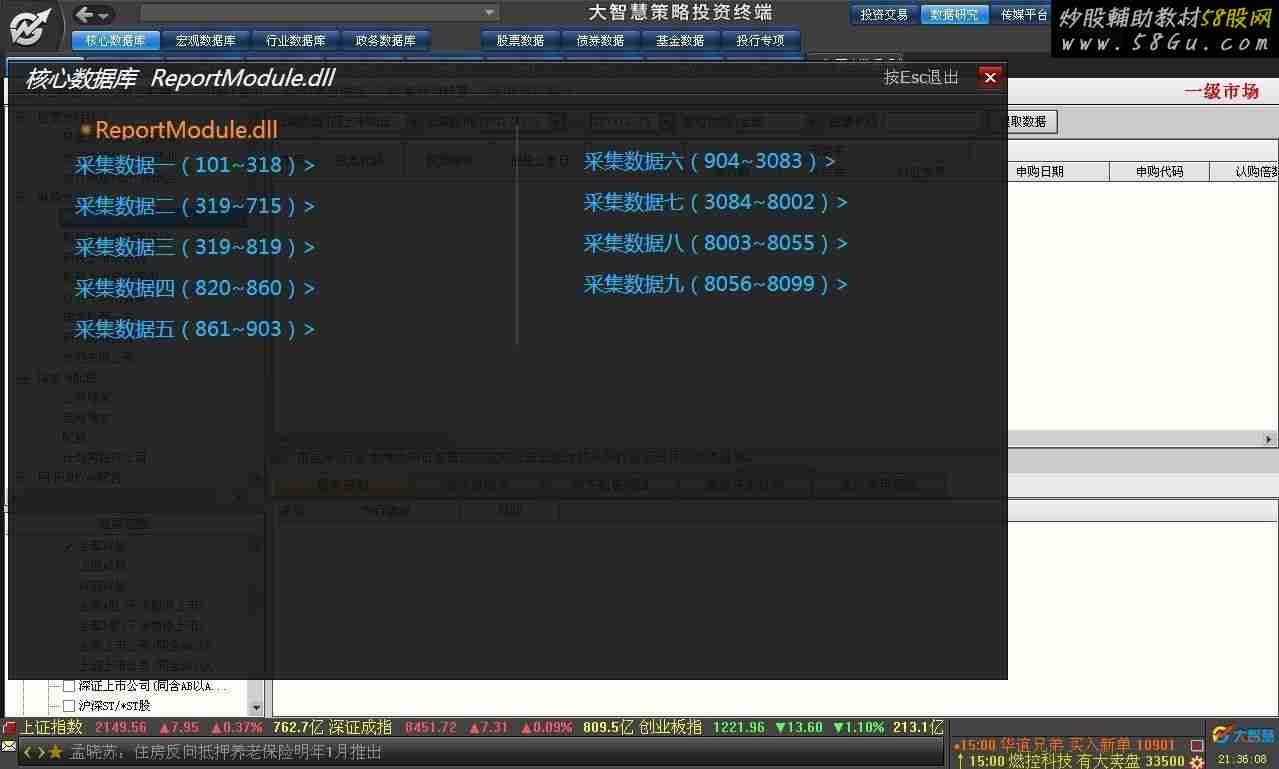This screenshot has width=1279, height=769.
Task: Open 采集数据七（3084~8002）link
Action: pyautogui.click(x=716, y=202)
